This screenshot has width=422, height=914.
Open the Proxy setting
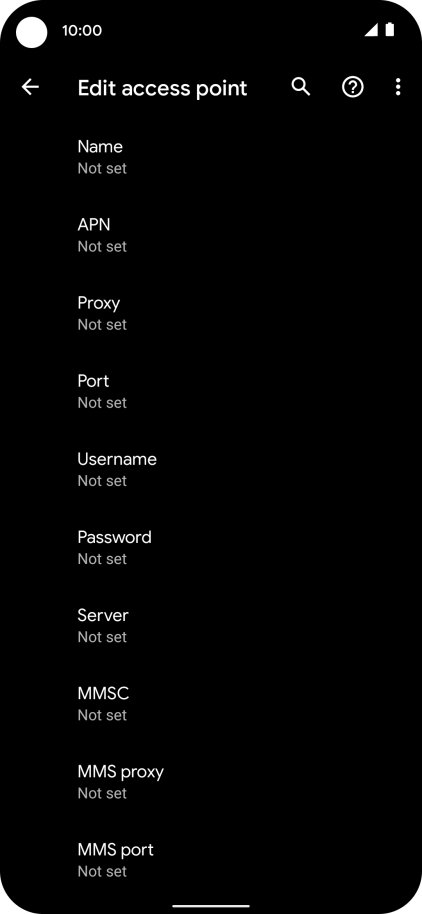(x=211, y=313)
